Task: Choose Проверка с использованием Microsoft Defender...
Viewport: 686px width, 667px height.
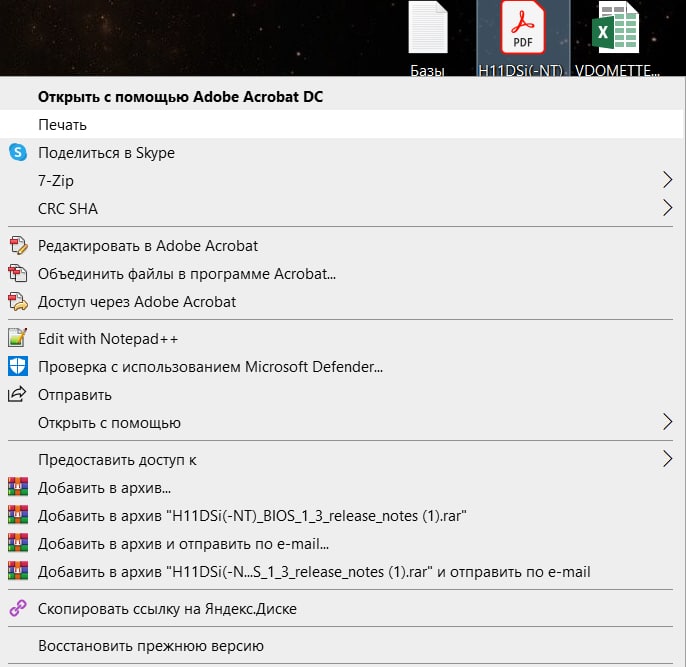Action: pos(341,367)
